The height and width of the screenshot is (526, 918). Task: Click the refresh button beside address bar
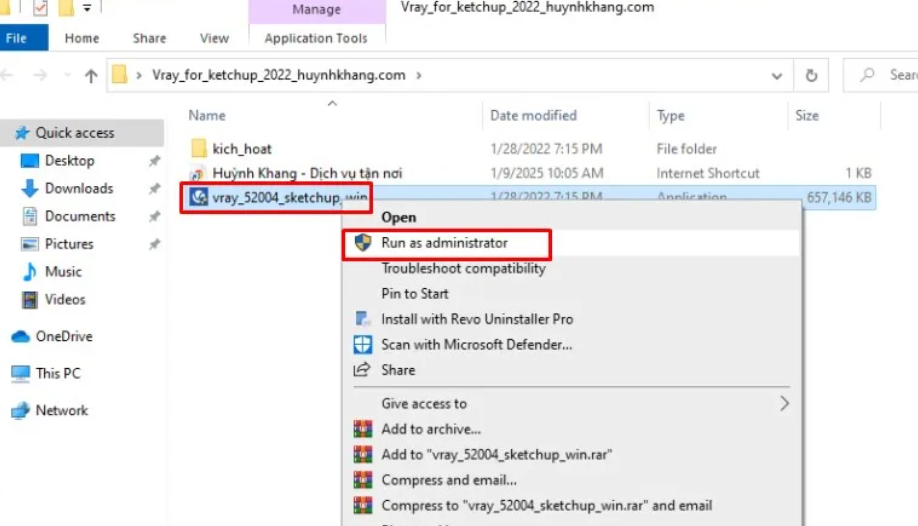[x=811, y=75]
